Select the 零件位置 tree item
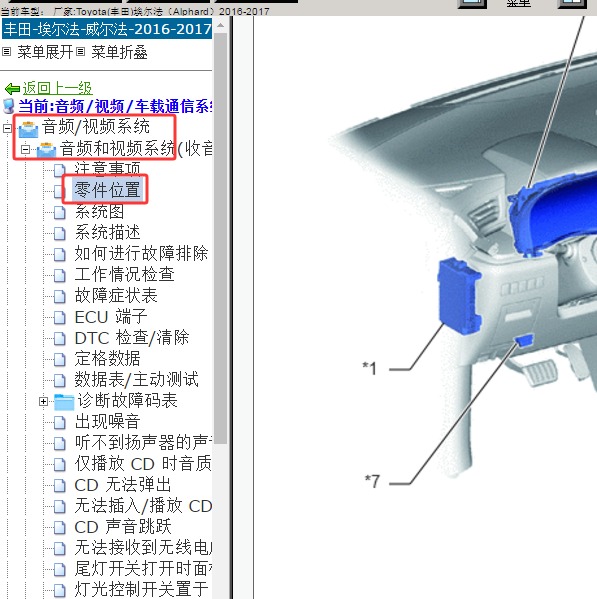This screenshot has height=599, width=597. point(107,190)
